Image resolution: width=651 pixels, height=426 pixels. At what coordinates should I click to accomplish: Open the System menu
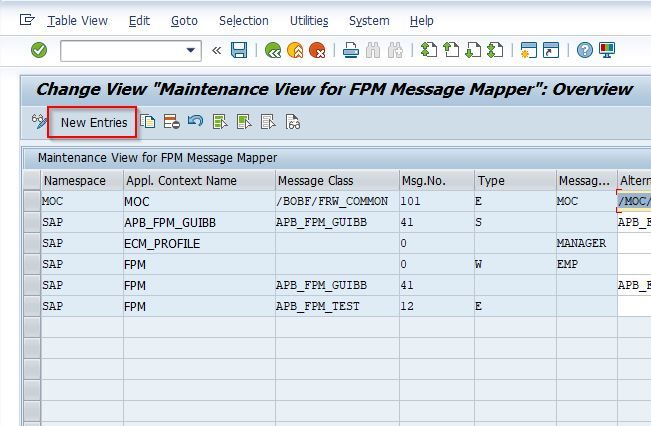[369, 20]
